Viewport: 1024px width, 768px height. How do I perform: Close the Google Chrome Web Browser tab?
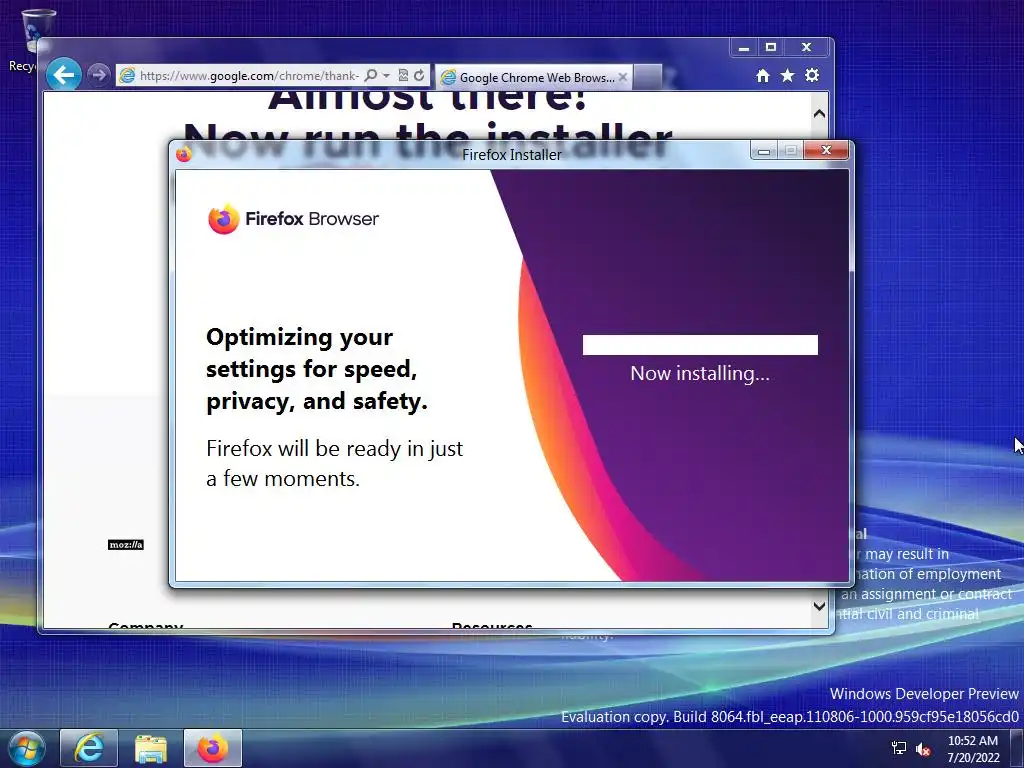[623, 77]
